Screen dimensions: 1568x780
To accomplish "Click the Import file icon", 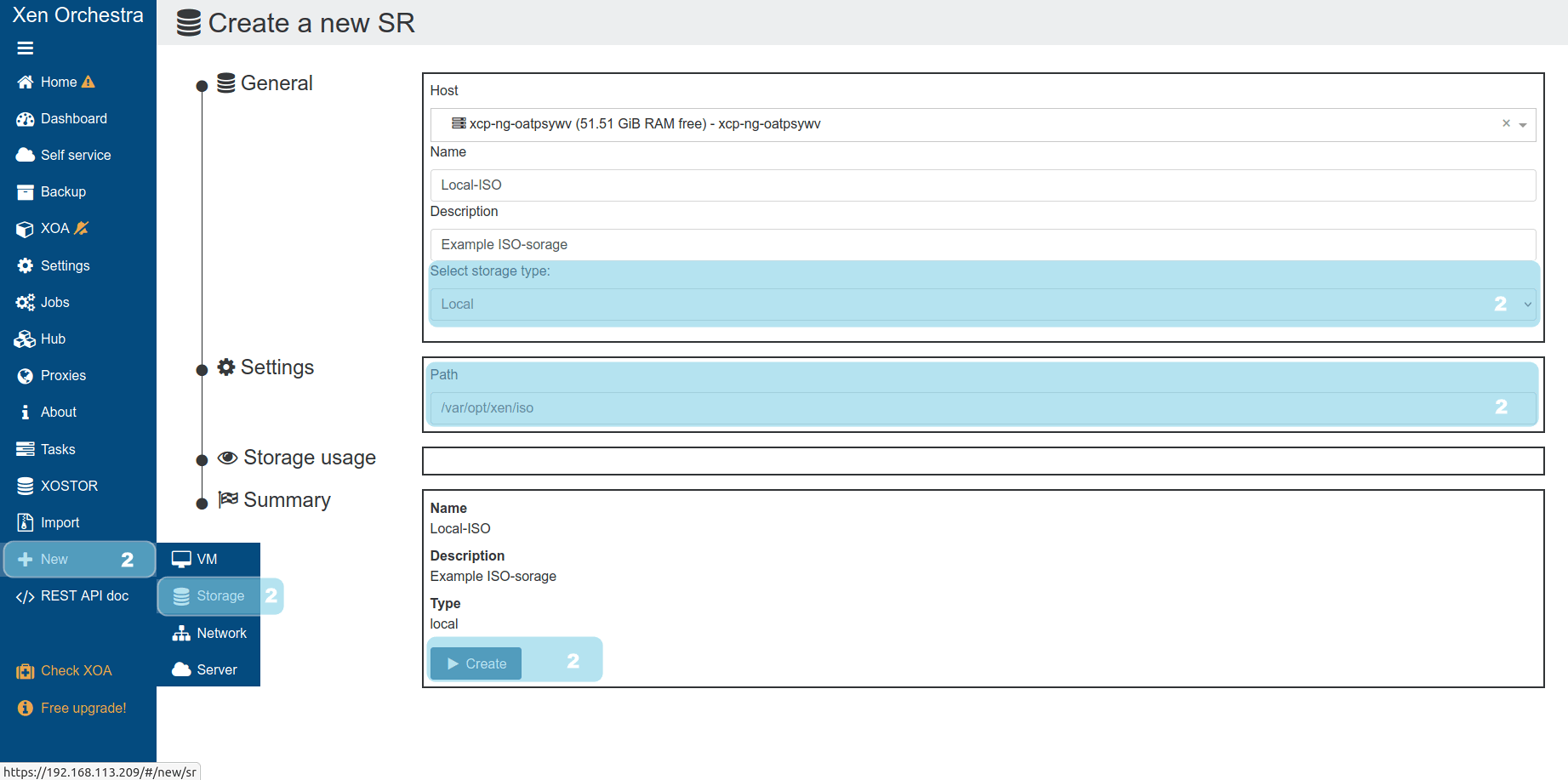I will pyautogui.click(x=26, y=522).
